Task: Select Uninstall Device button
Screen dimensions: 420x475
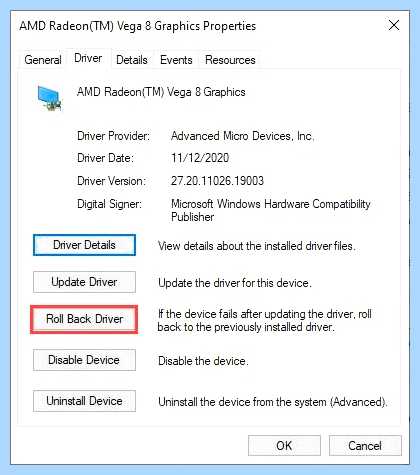Action: pyautogui.click(x=84, y=401)
